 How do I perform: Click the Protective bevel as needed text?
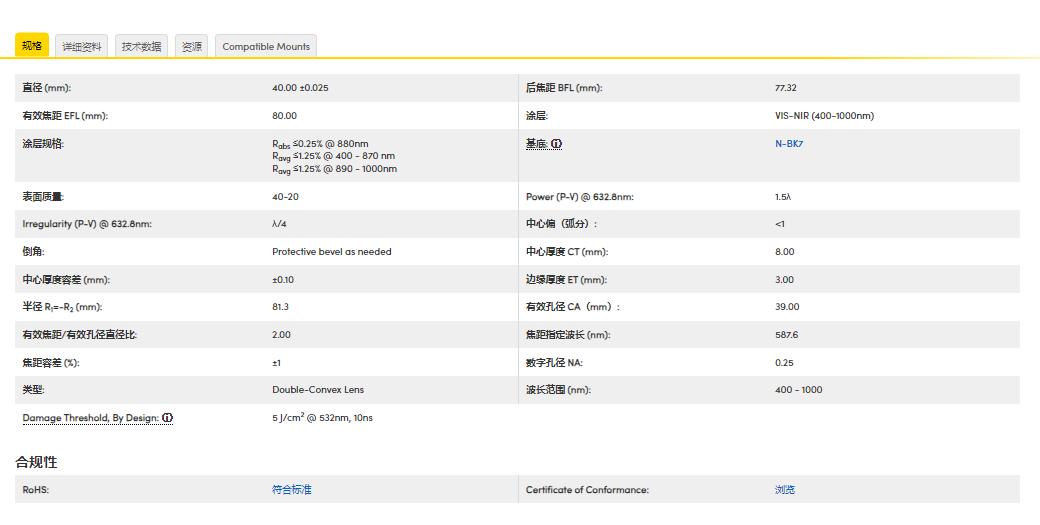(x=332, y=252)
